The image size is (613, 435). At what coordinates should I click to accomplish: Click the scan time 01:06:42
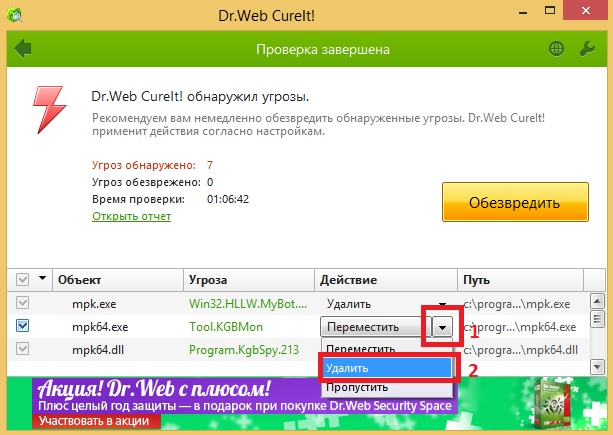point(228,199)
